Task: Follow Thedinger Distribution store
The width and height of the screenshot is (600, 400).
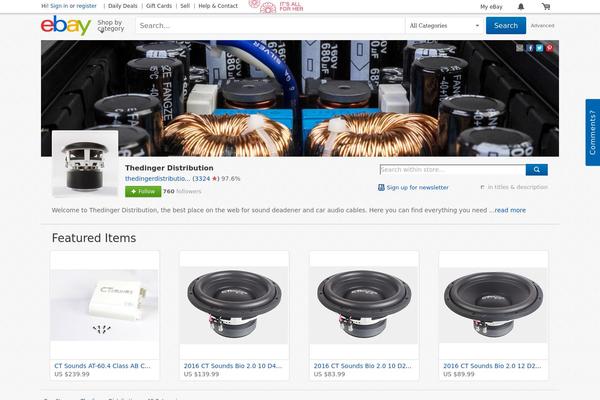Action: pyautogui.click(x=143, y=191)
